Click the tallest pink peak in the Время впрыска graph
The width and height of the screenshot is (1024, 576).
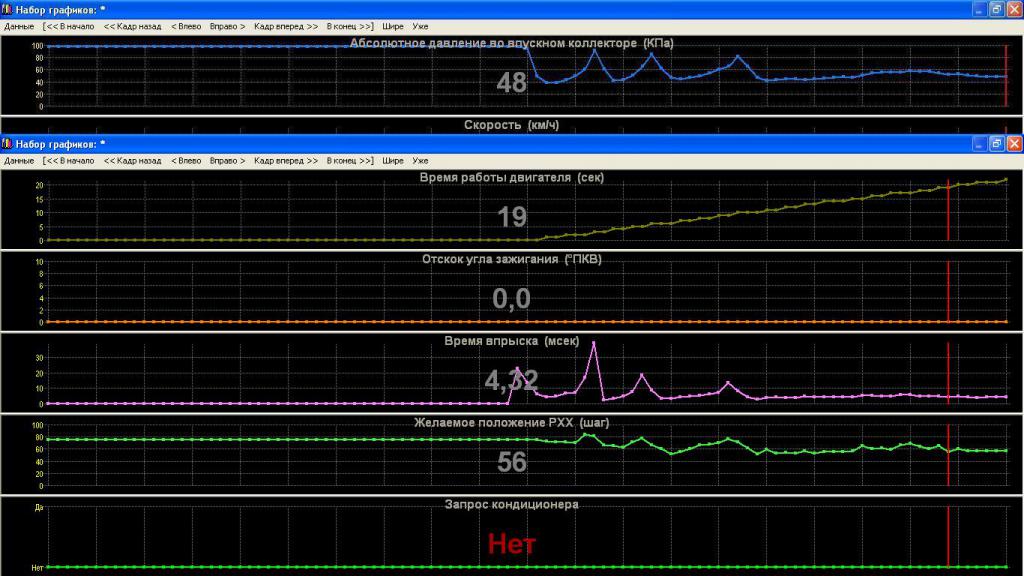[x=594, y=343]
